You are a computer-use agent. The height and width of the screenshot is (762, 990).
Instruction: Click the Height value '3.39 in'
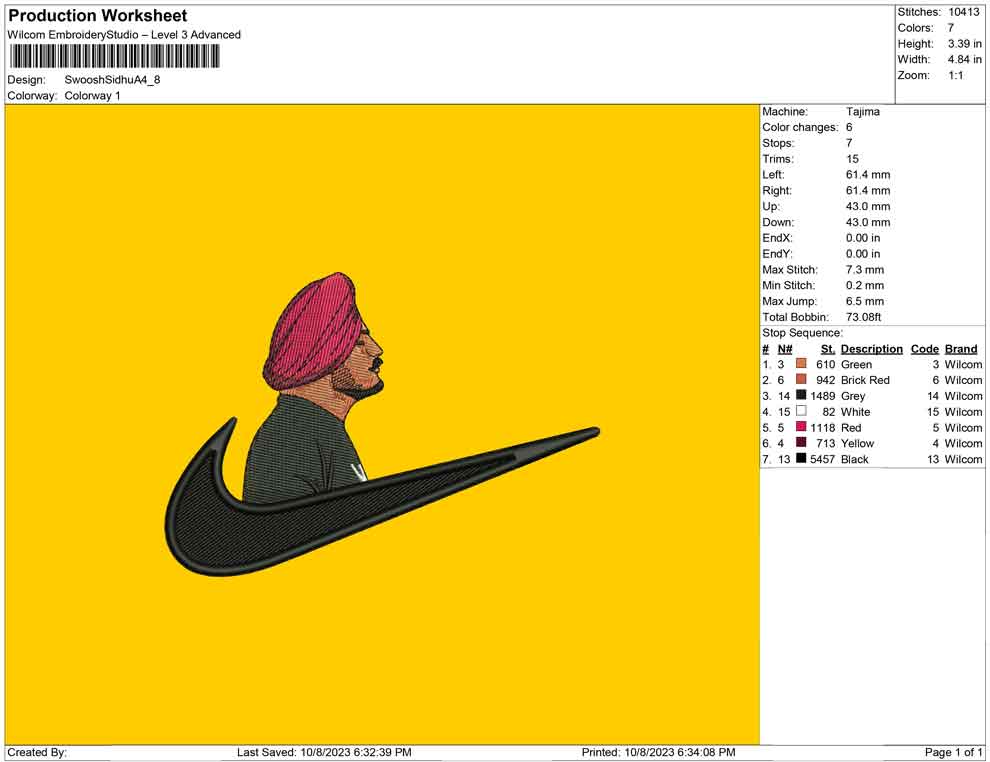click(965, 44)
